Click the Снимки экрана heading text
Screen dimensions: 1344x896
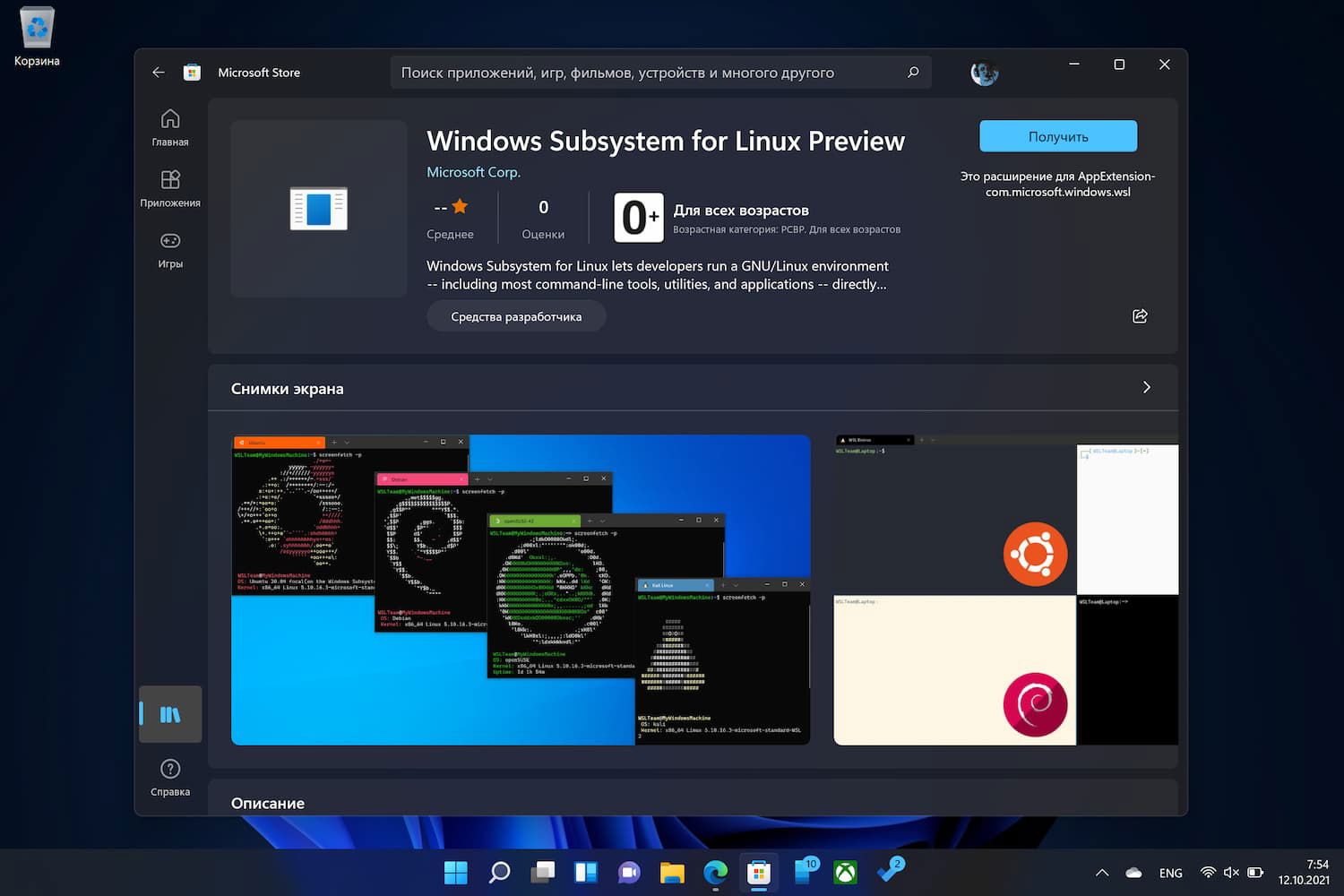tap(288, 389)
